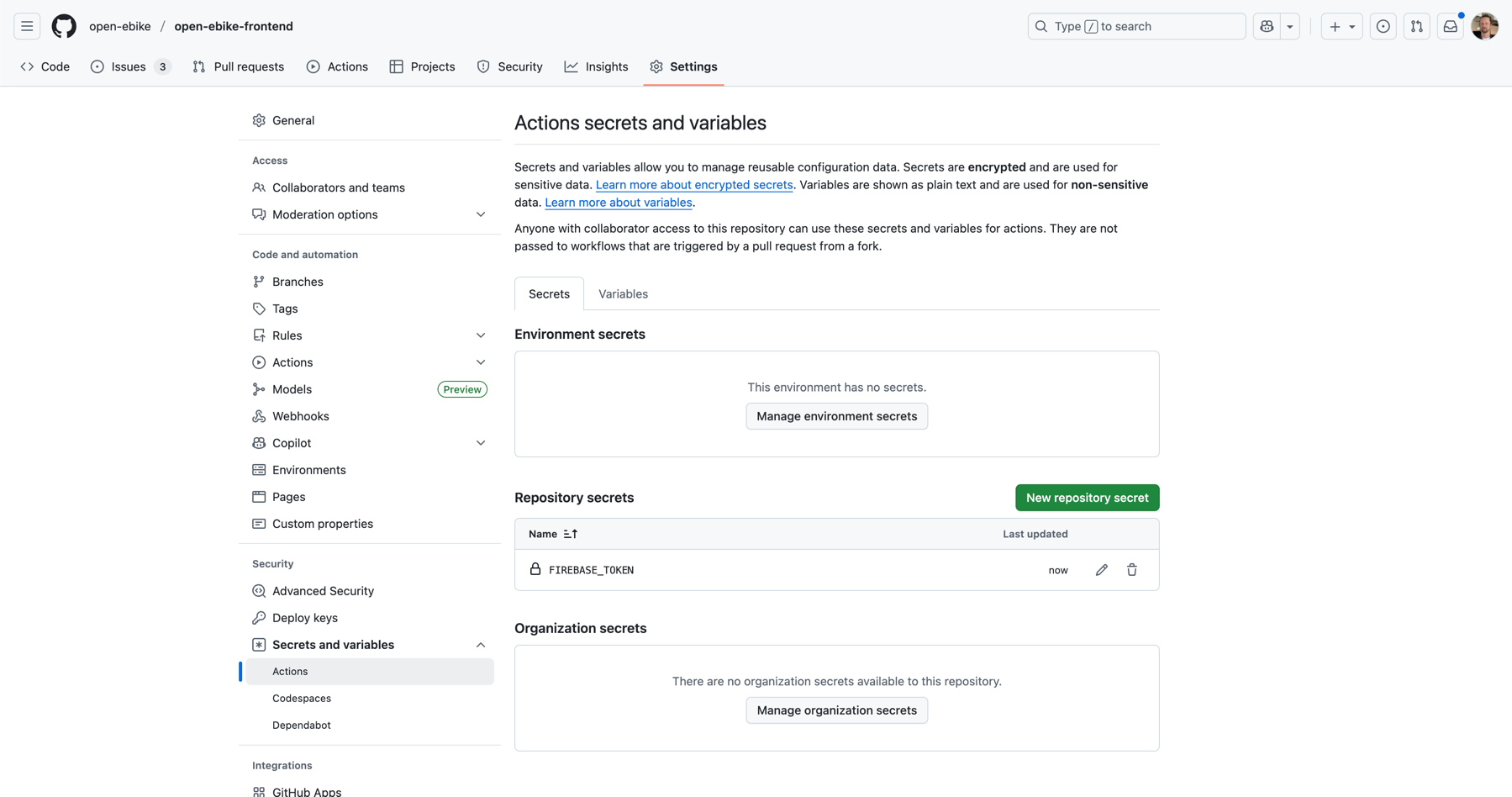1512x797 pixels.
Task: Open the create new dropdown arrow
Action: coord(1351,26)
